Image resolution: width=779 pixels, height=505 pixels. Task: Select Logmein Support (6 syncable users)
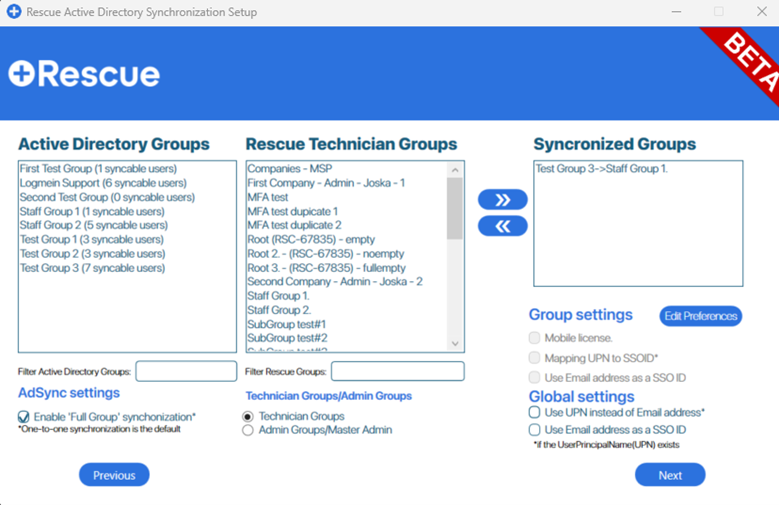point(103,183)
